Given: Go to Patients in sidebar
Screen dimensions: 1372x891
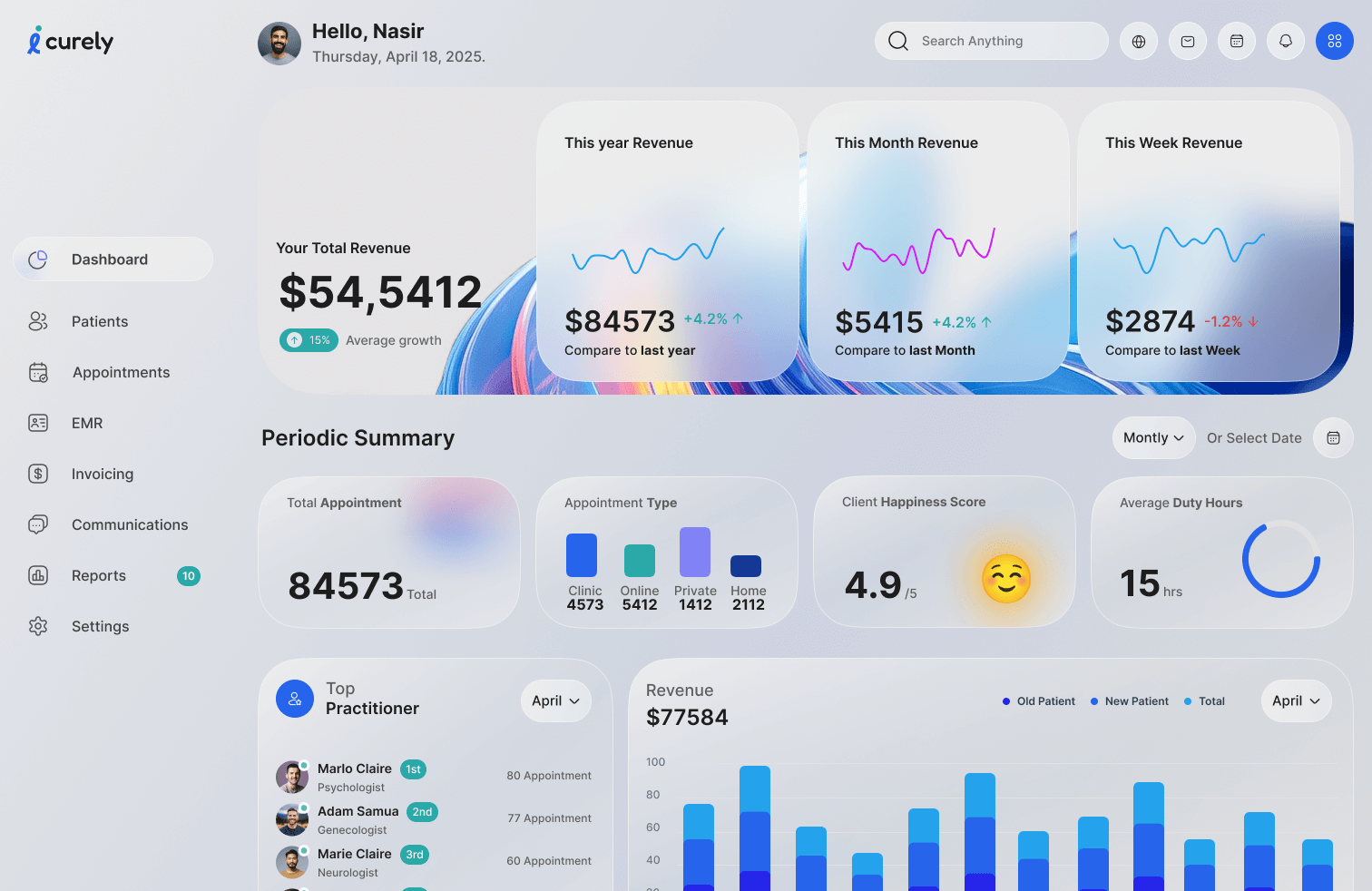Looking at the screenshot, I should 100,321.
